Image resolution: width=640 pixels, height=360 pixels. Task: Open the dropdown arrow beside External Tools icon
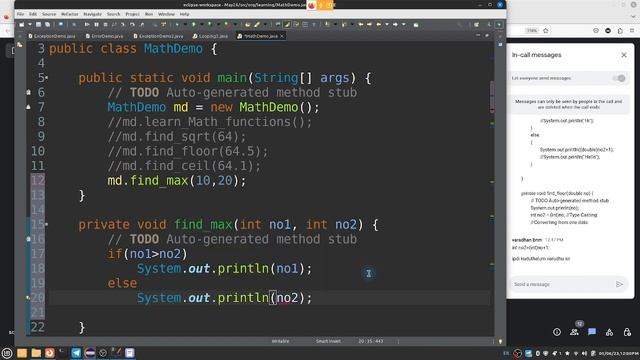pyautogui.click(x=236, y=24)
